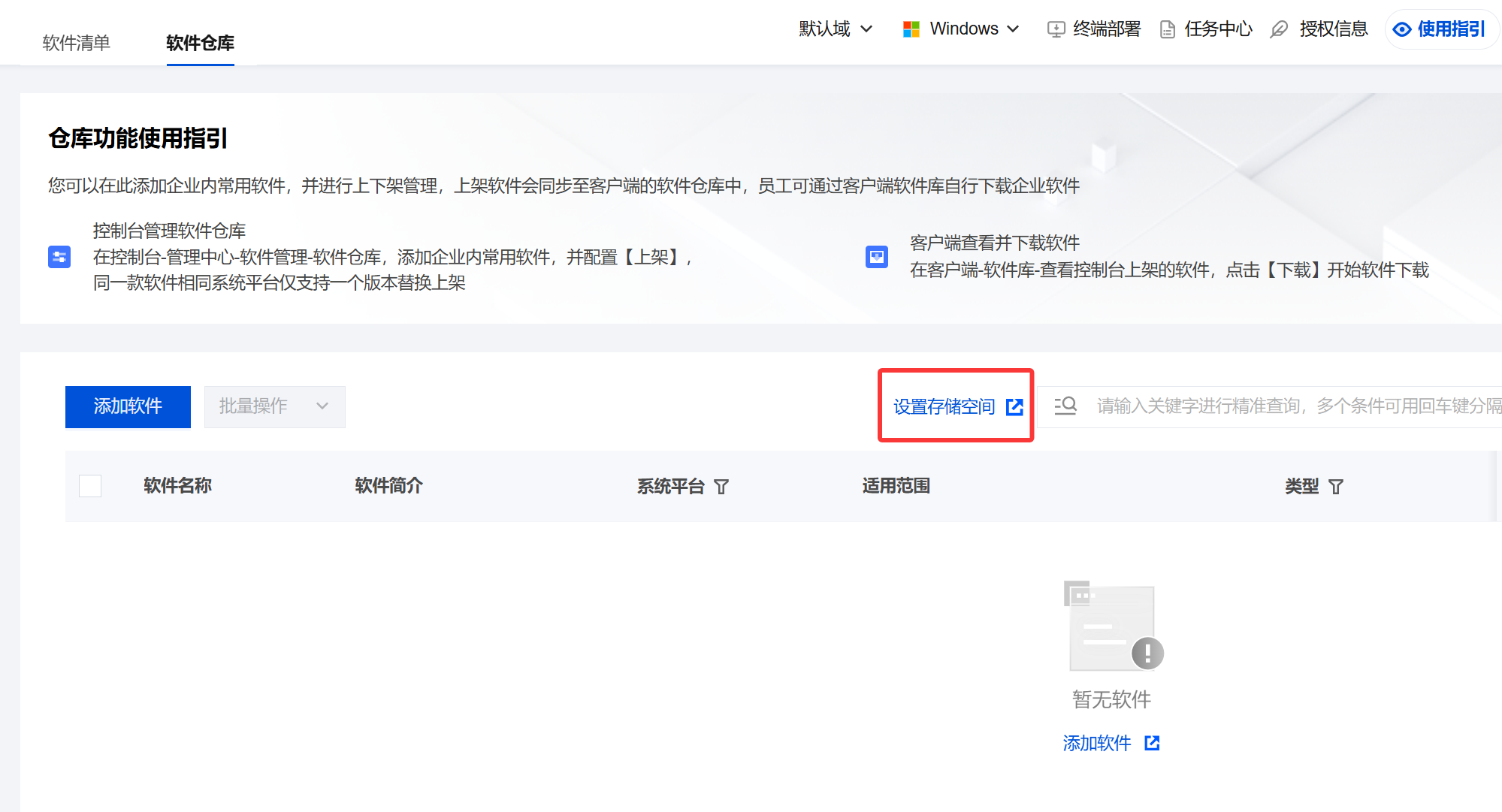The width and height of the screenshot is (1502, 812).
Task: Click external link icon next to 设置存储空间
Action: pyautogui.click(x=1014, y=407)
